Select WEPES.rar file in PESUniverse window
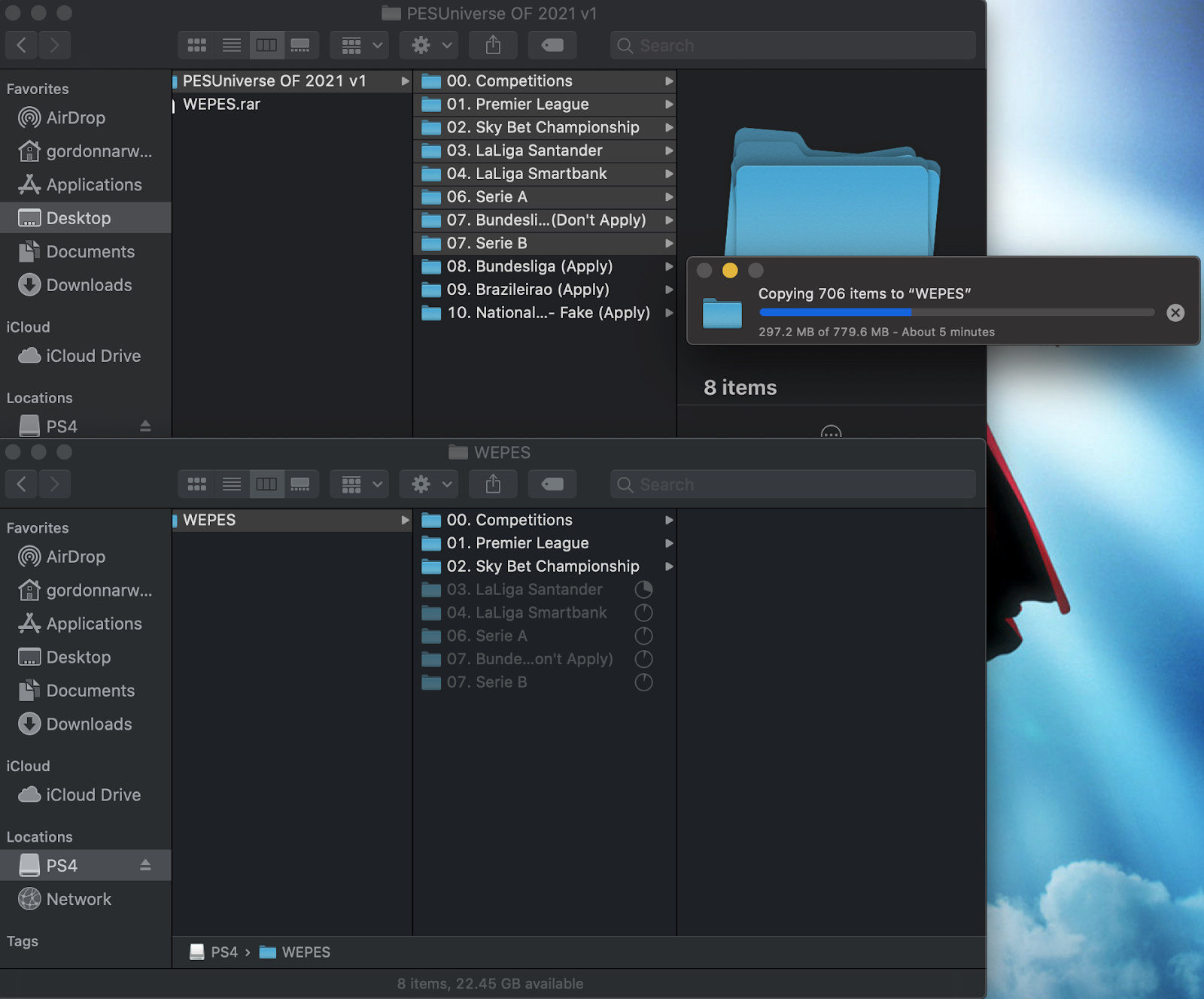The width and height of the screenshot is (1204, 999). (x=292, y=105)
